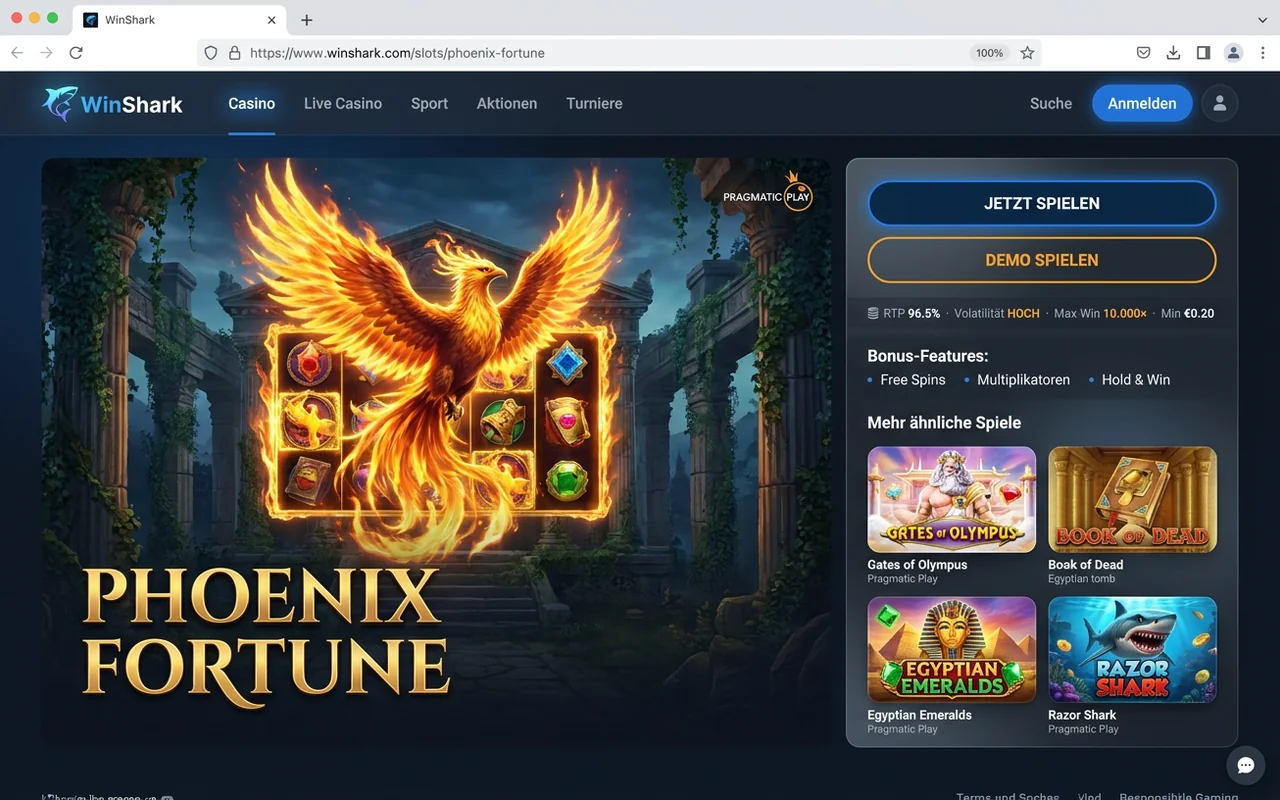Click the 'Max Win 10.000×' stat

(1100, 313)
